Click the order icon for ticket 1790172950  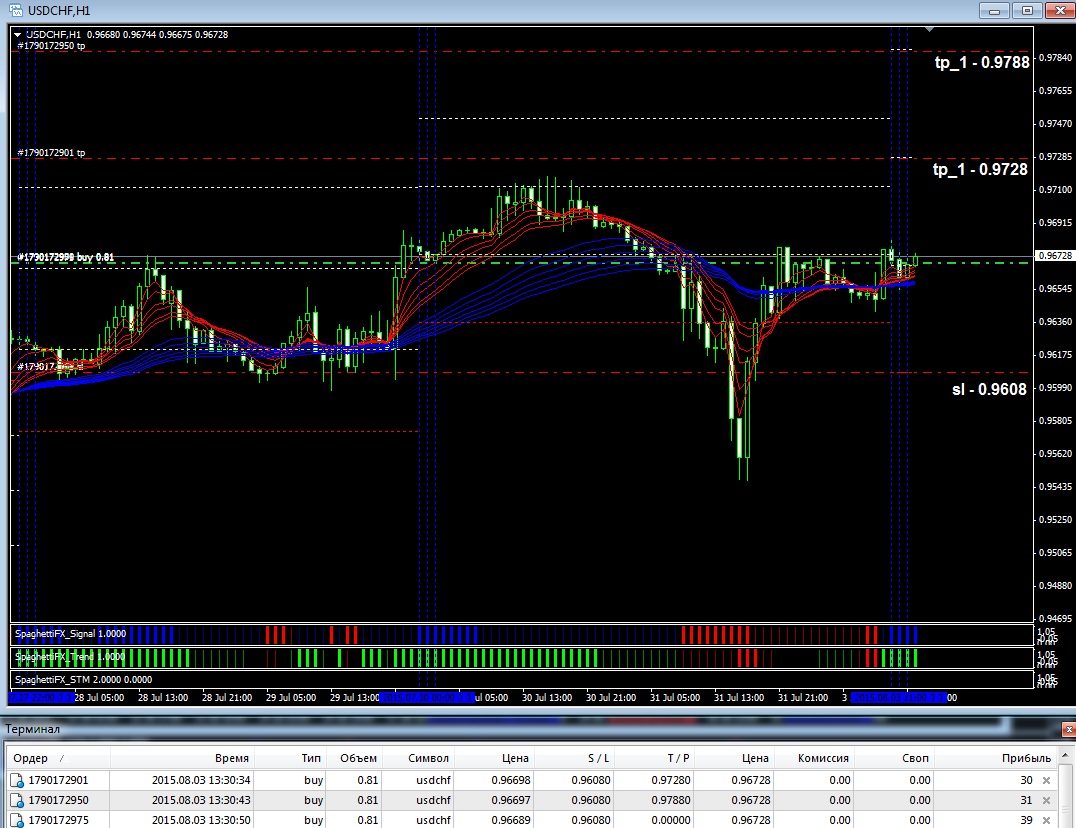(17, 800)
